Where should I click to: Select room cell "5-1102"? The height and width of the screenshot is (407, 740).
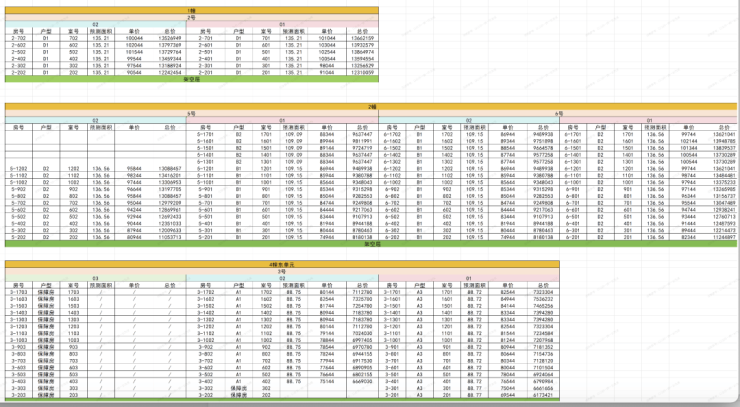click(x=19, y=175)
